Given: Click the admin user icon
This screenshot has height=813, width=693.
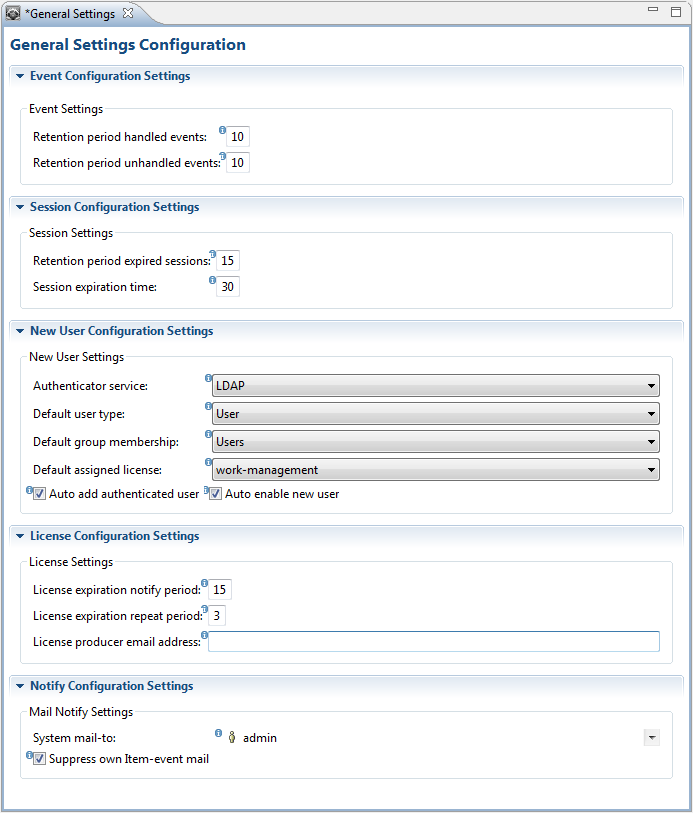Looking at the screenshot, I should tap(232, 738).
